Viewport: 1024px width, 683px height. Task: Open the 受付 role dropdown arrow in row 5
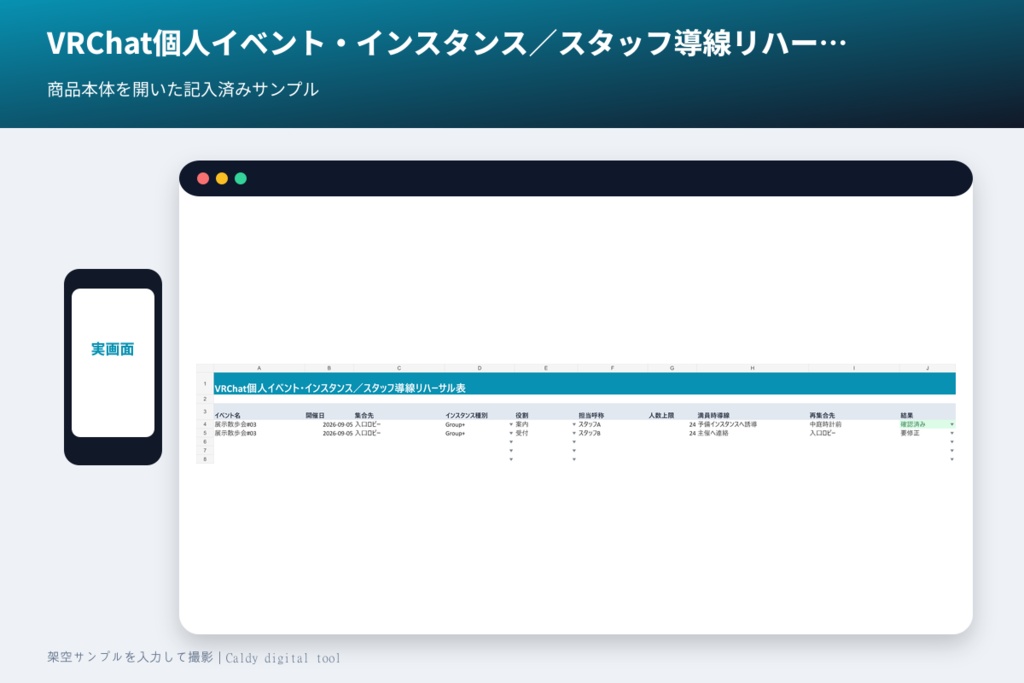coord(574,433)
